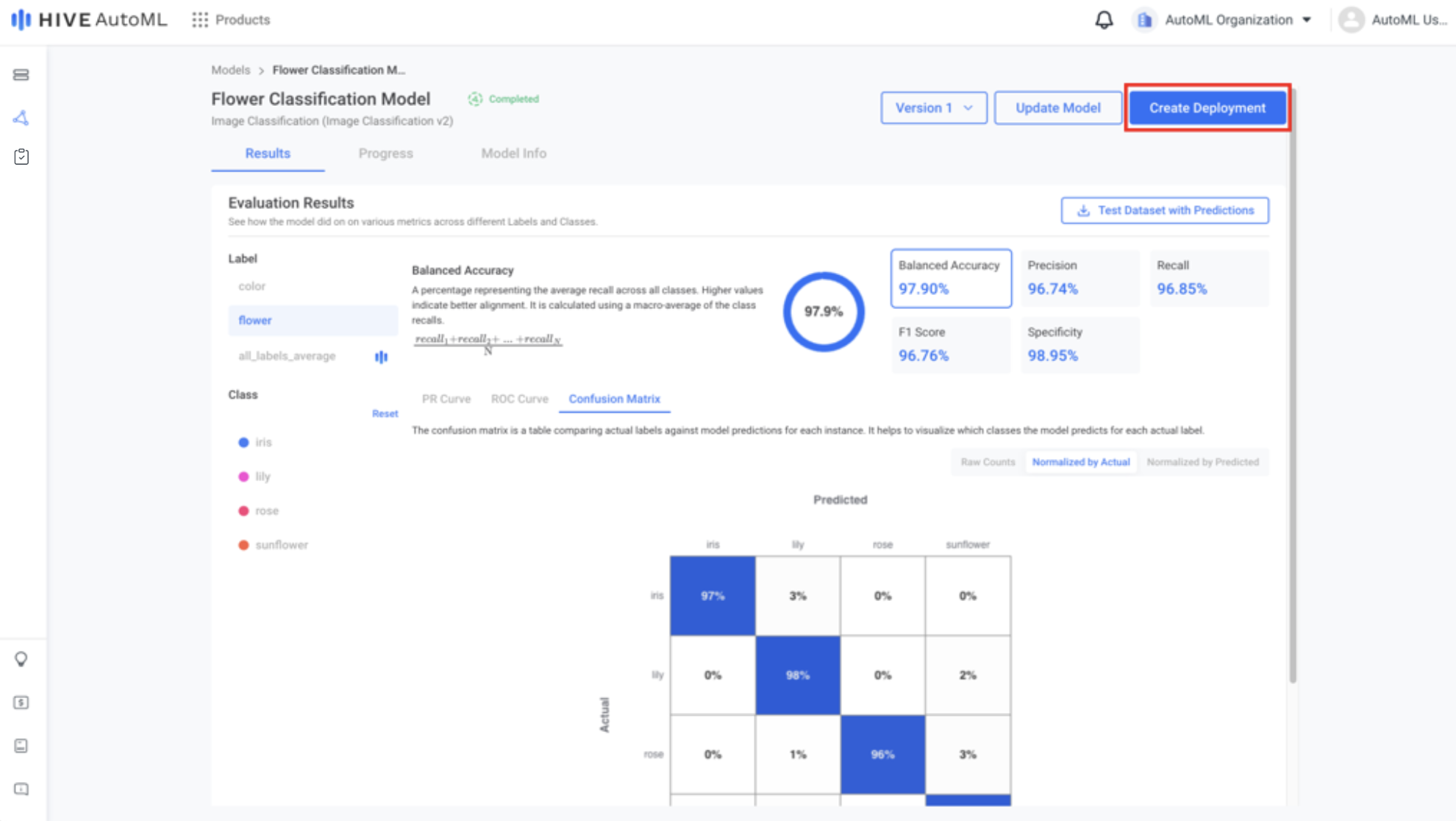Select Normalized by Actual view
This screenshot has width=1456, height=821.
[x=1081, y=462]
